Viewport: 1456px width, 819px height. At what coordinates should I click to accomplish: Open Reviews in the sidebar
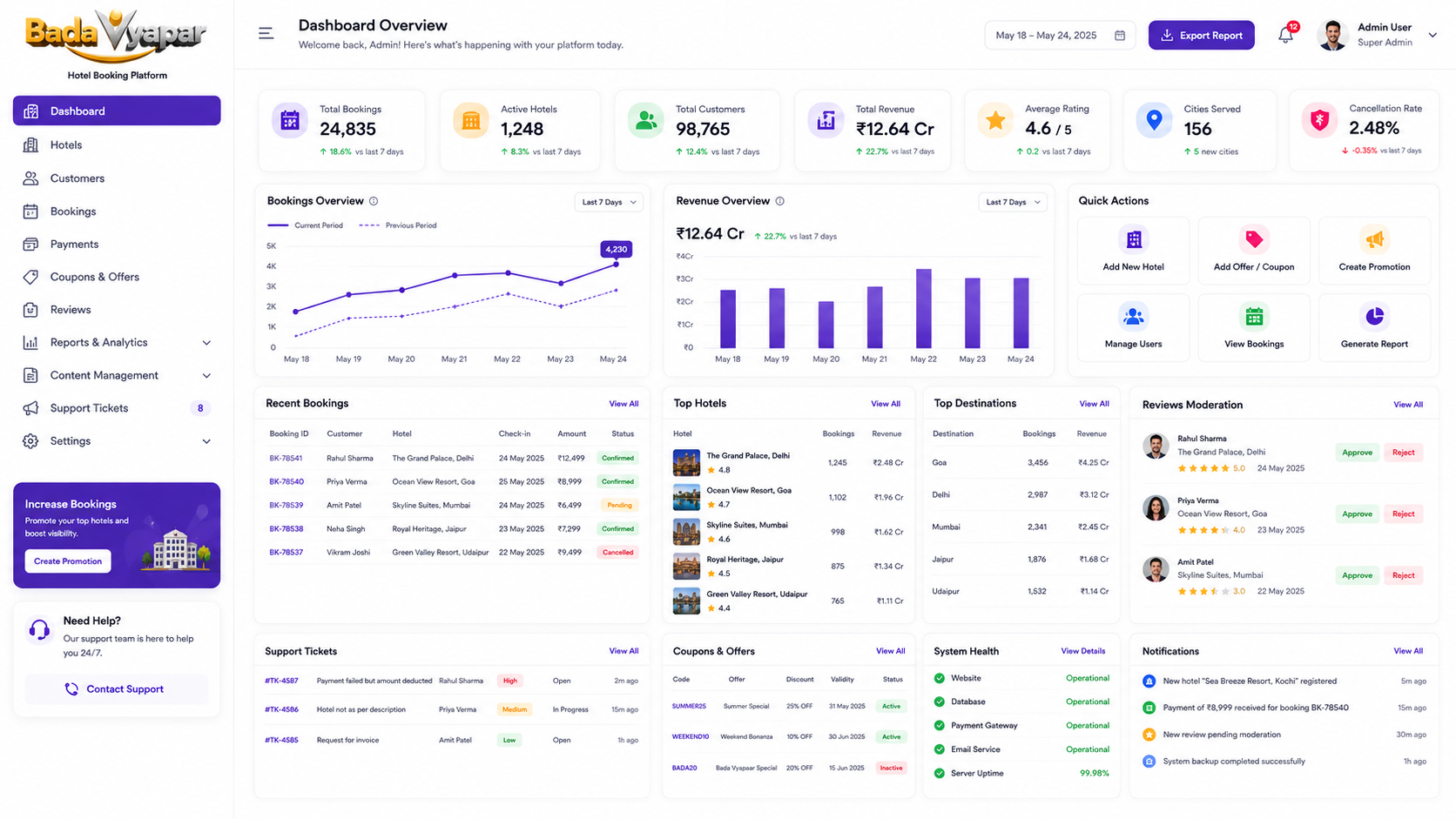coord(117,310)
